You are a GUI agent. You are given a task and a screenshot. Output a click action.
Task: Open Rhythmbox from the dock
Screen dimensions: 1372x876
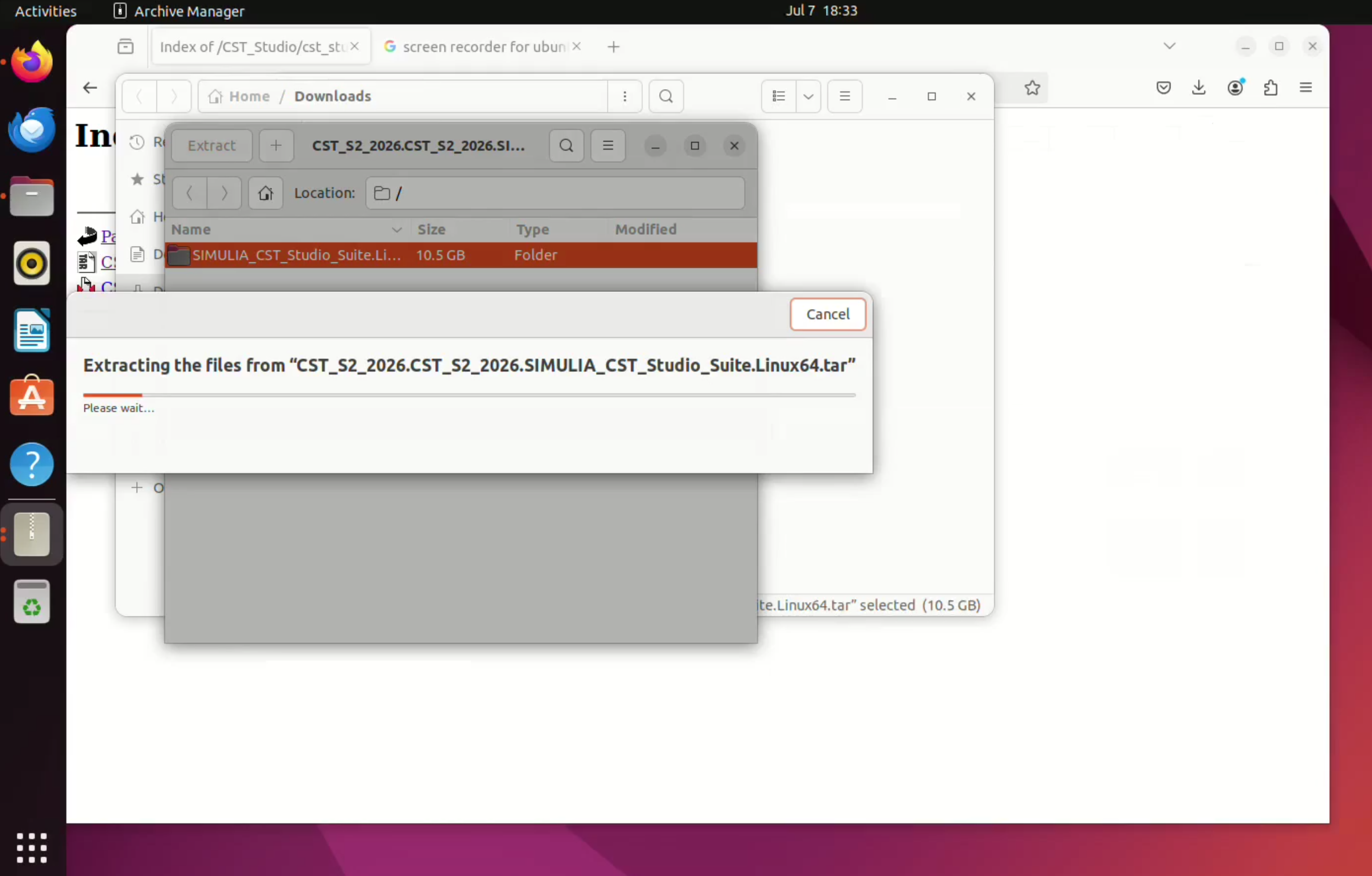[32, 263]
